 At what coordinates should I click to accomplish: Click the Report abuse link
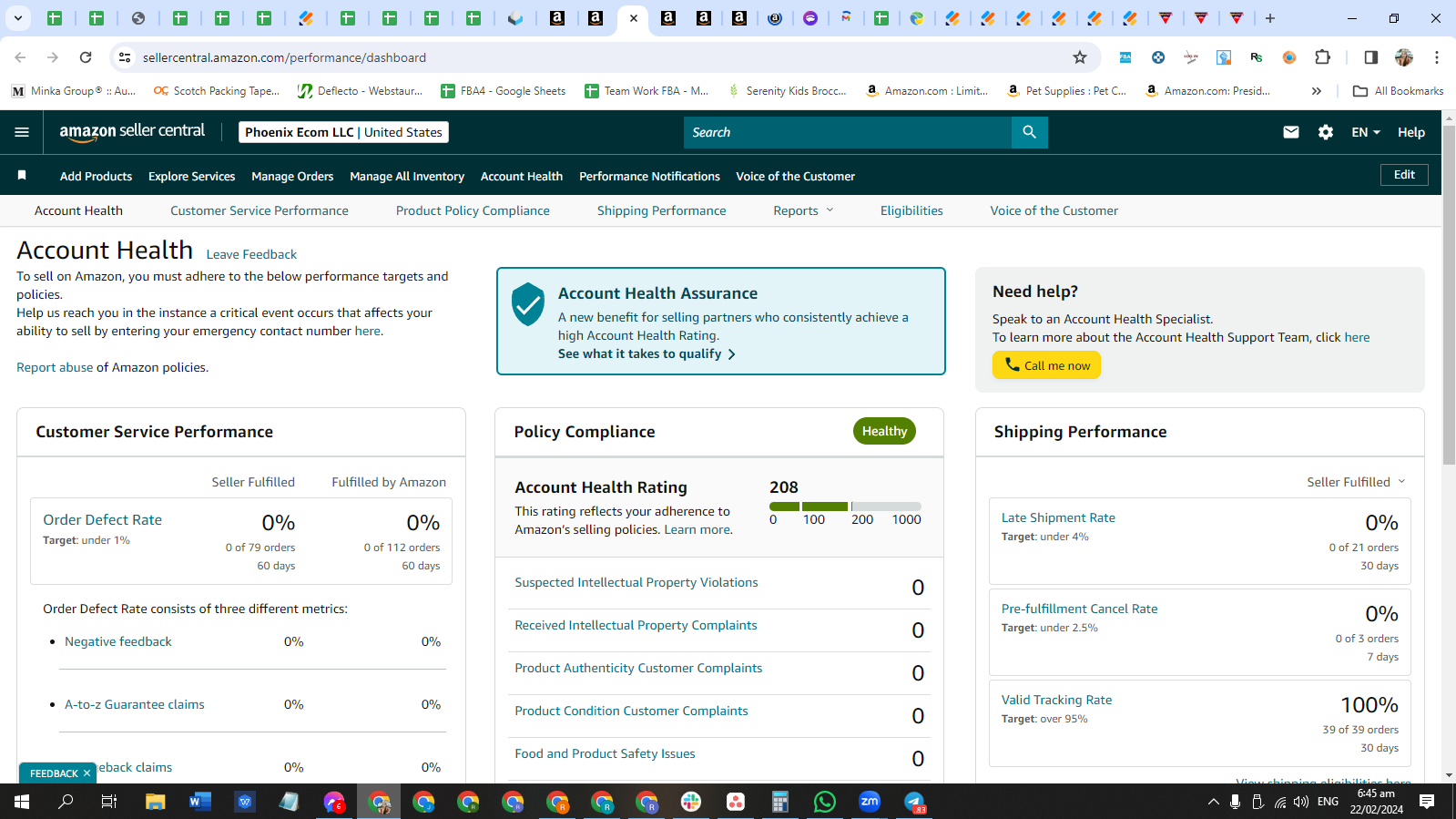[x=55, y=367]
